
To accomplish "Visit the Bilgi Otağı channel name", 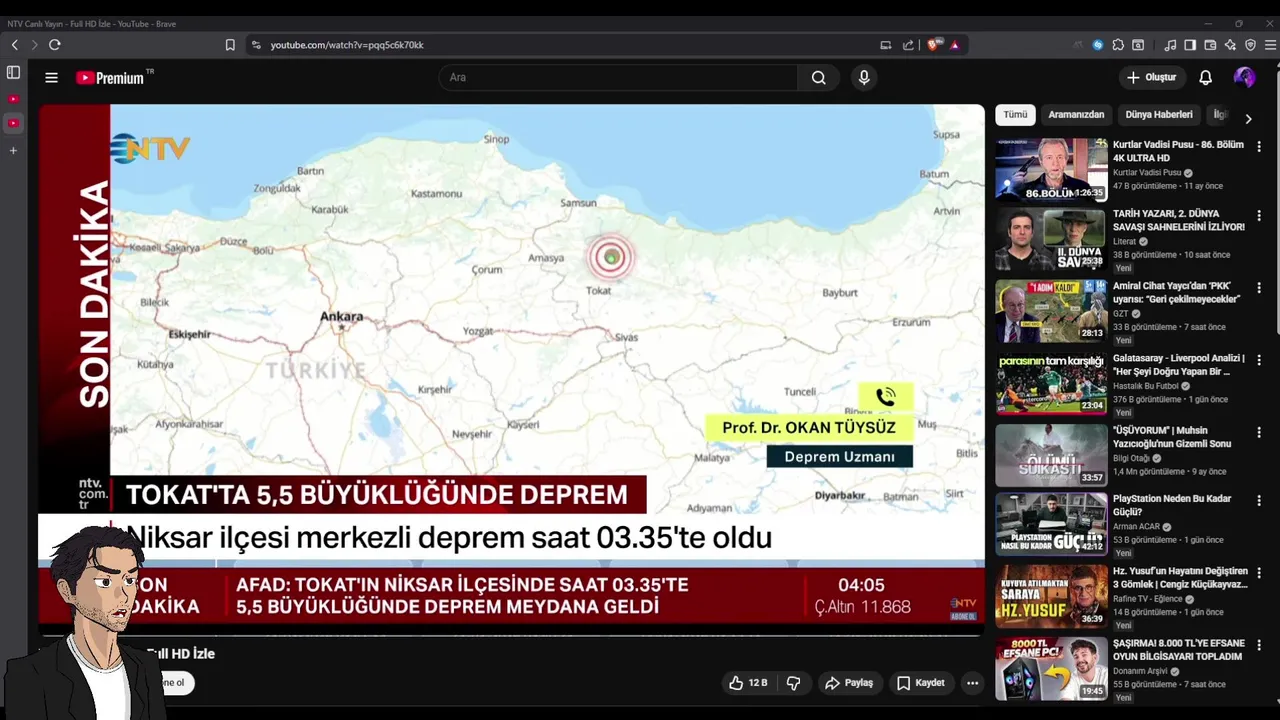I will click(1132, 458).
